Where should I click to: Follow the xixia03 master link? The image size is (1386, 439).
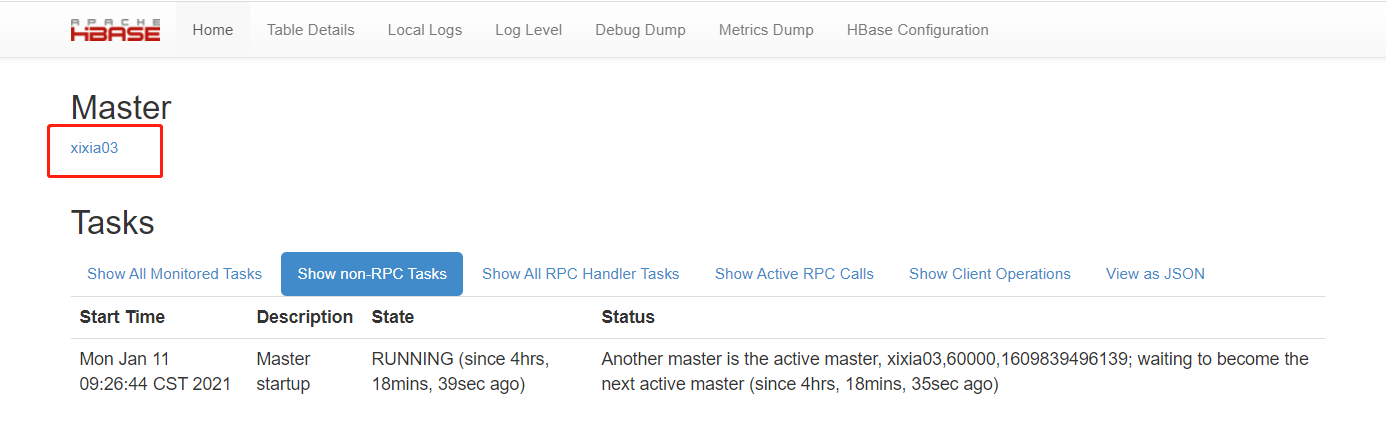click(x=94, y=148)
